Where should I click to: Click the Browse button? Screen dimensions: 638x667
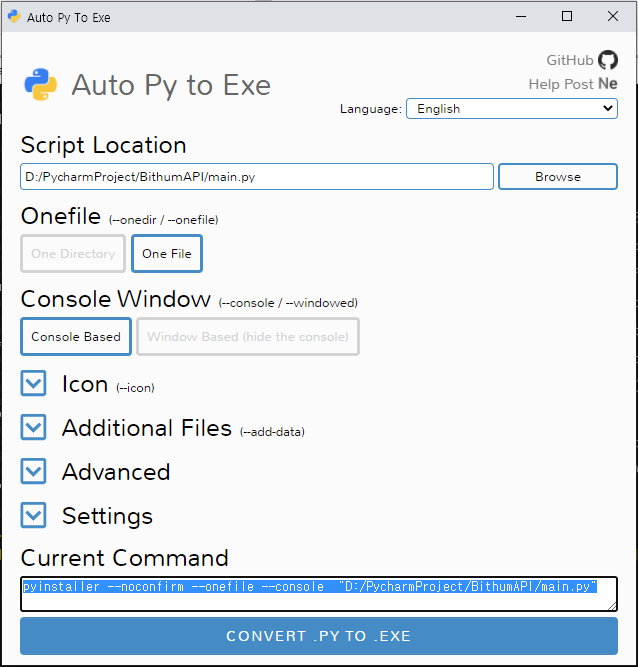pyautogui.click(x=558, y=177)
